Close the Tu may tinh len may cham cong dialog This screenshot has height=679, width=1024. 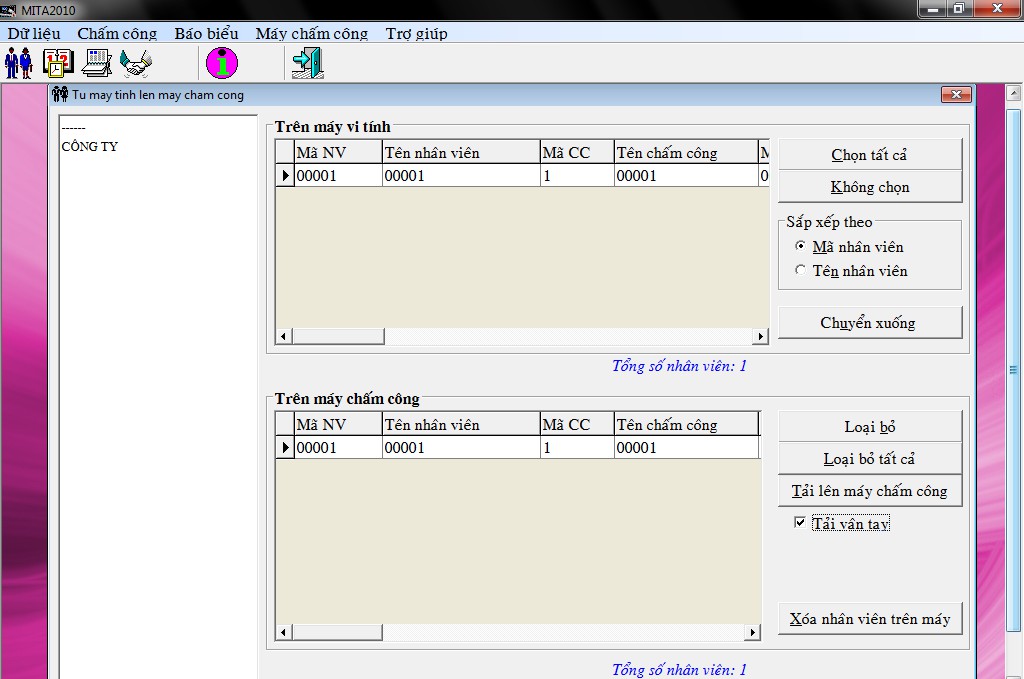[956, 95]
